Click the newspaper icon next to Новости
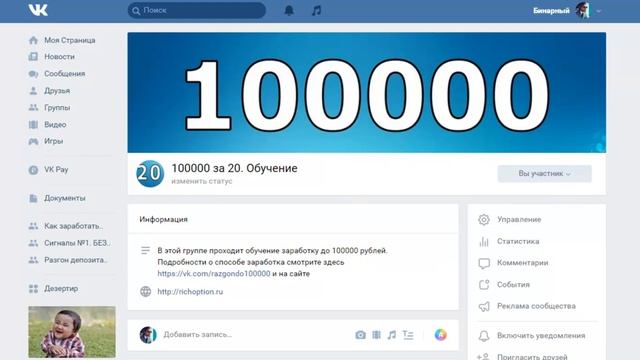This screenshot has height=360, width=640. point(33,57)
